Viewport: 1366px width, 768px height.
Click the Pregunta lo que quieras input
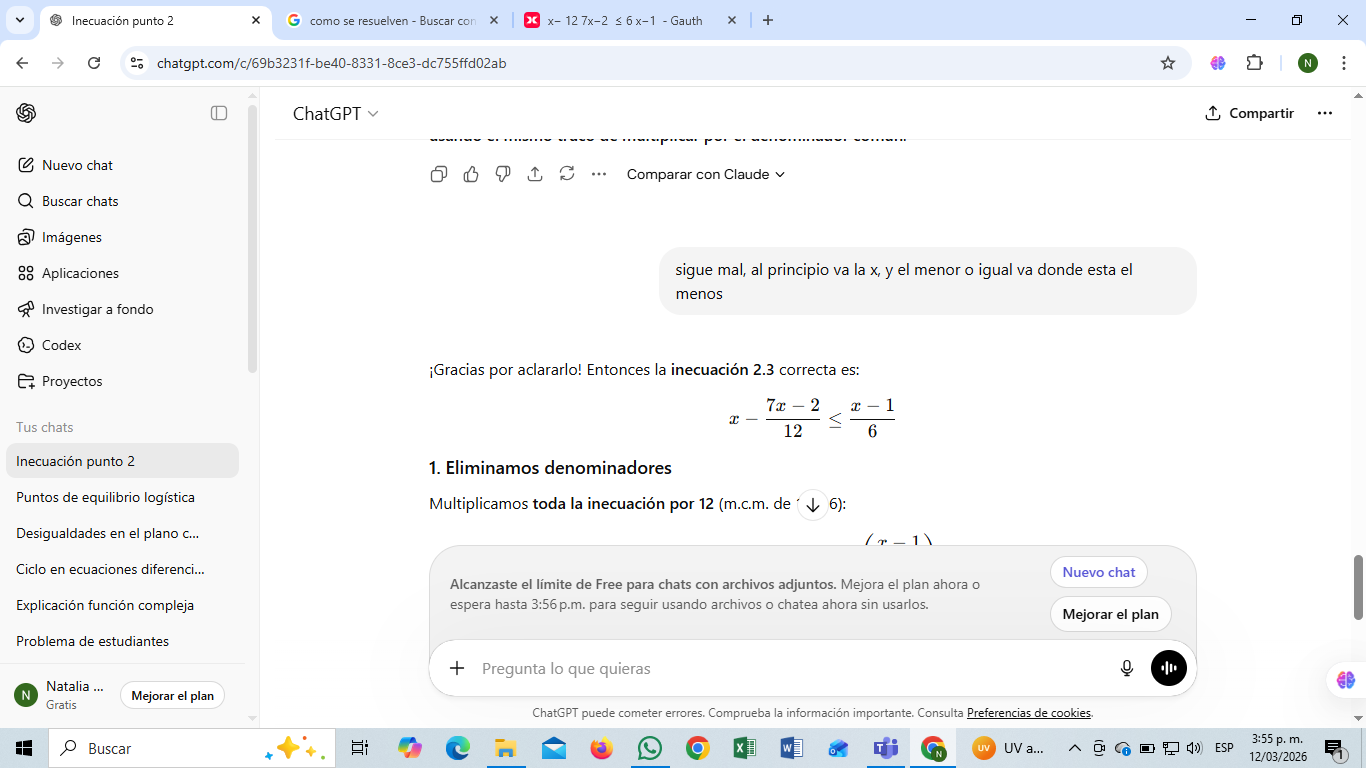point(780,668)
